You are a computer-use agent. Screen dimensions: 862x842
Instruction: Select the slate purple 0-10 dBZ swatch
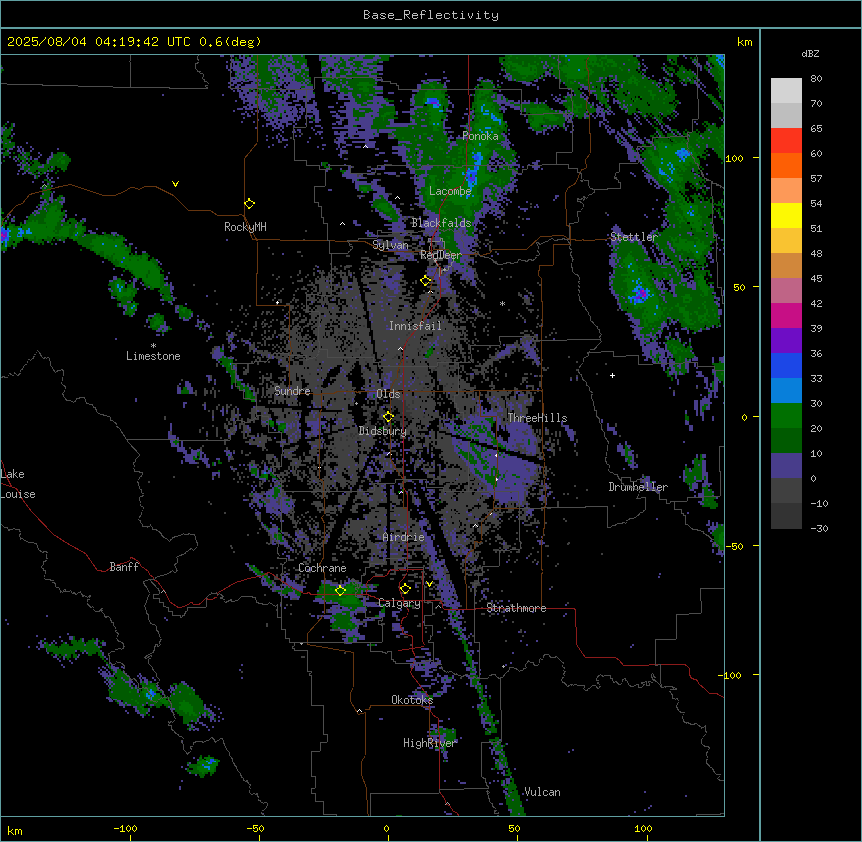pyautogui.click(x=786, y=466)
